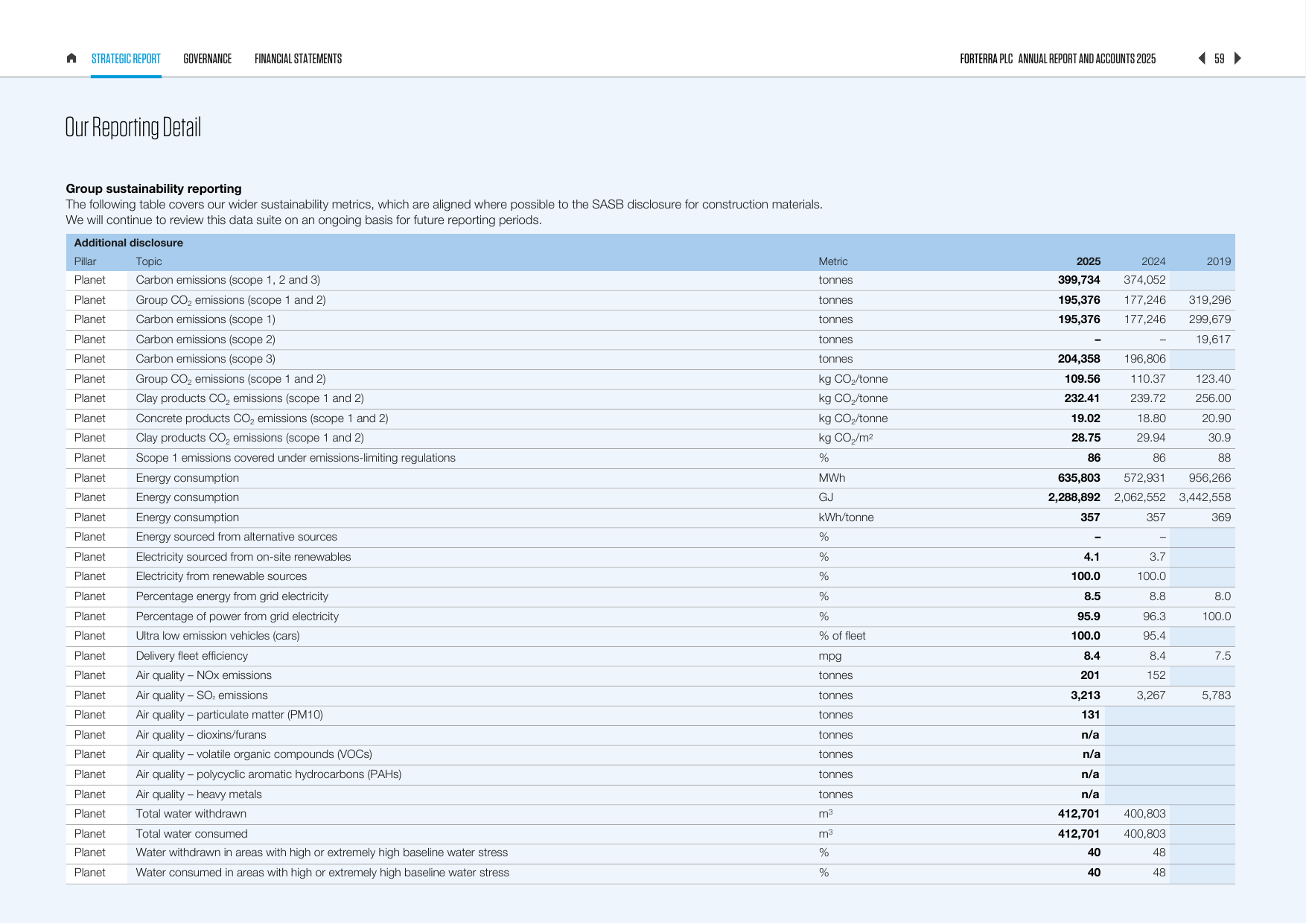Open the Strategic Report tab

[x=126, y=59]
